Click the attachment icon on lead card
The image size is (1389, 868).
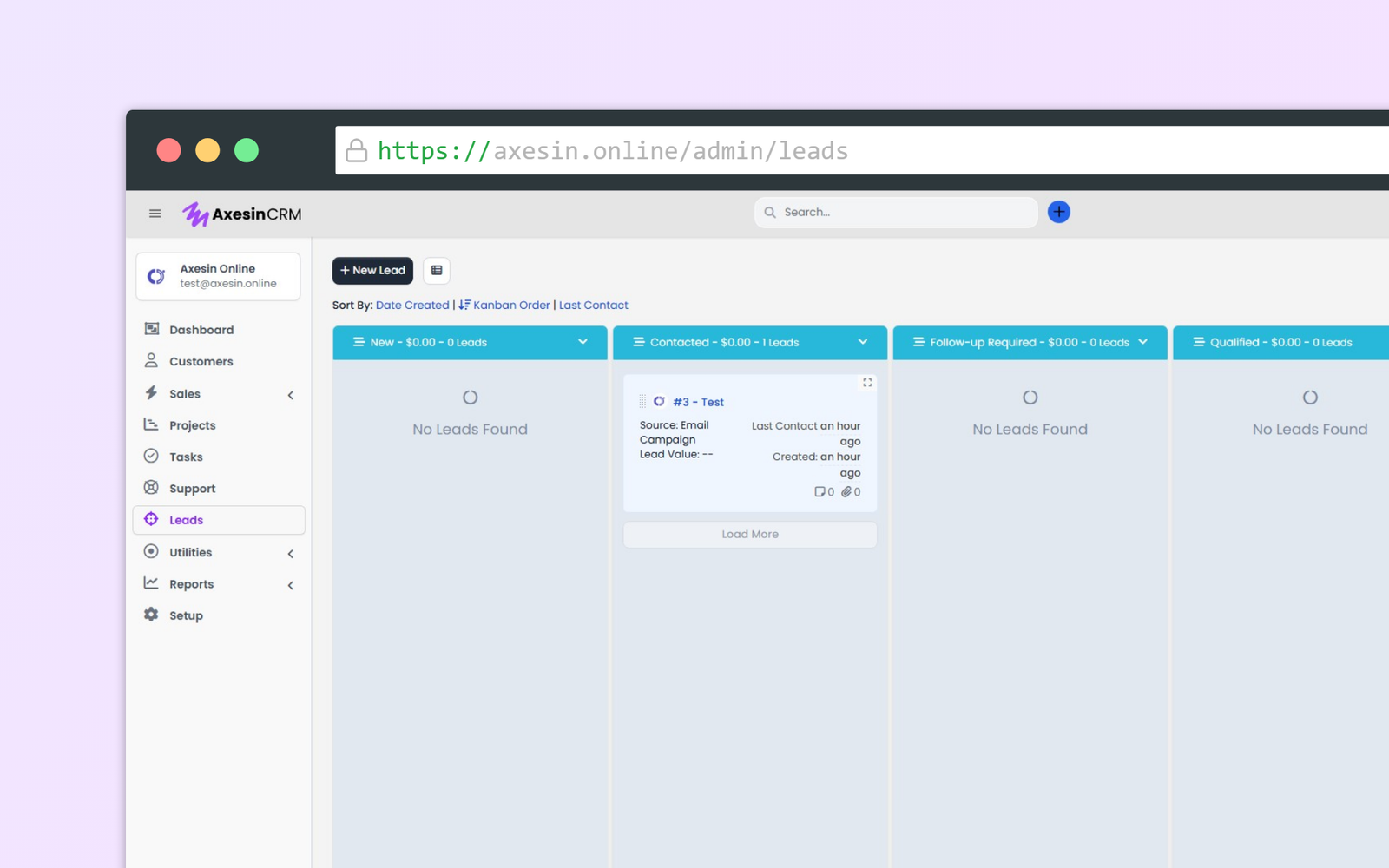coord(846,492)
